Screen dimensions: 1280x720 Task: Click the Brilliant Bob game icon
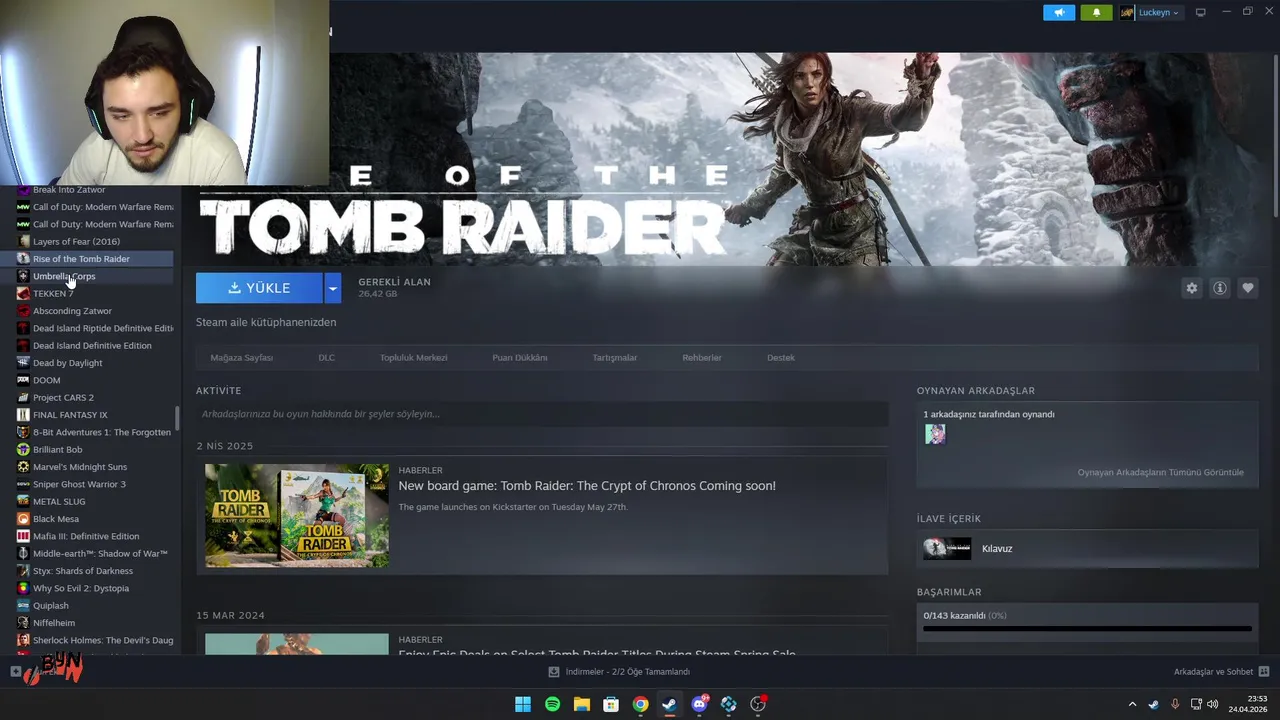[x=23, y=450]
